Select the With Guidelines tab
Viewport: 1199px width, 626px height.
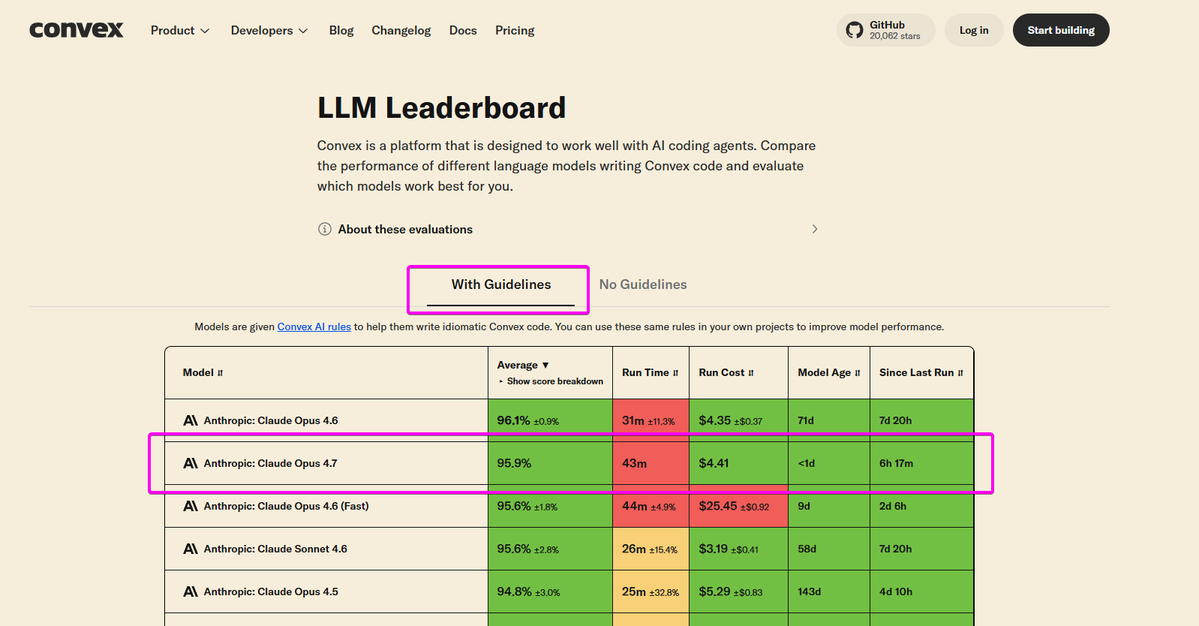(x=501, y=285)
